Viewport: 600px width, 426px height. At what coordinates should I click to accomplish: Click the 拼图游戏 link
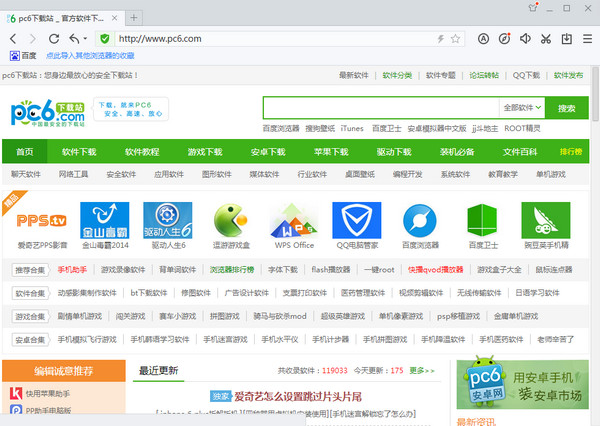[x=225, y=316]
